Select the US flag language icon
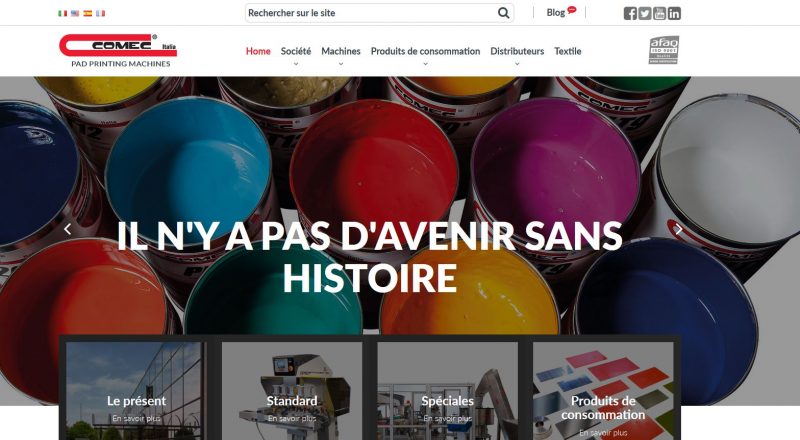This screenshot has width=800, height=440. [x=75, y=13]
